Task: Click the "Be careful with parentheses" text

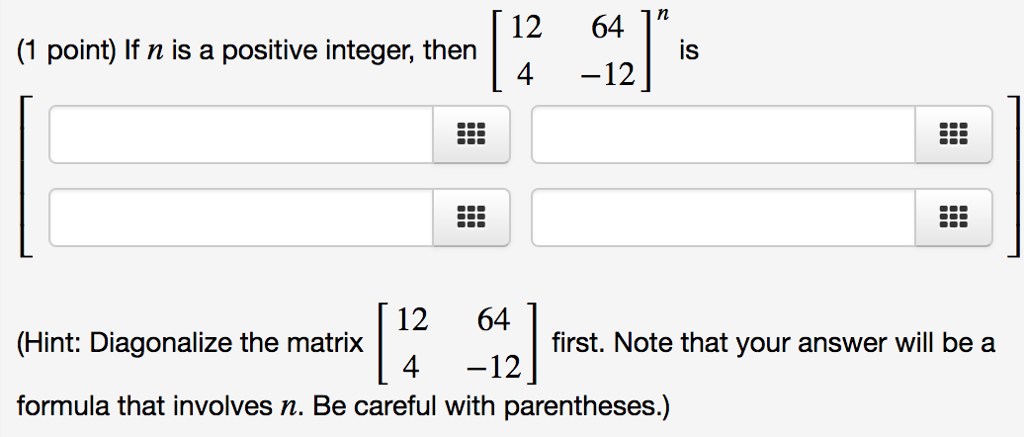Action: click(x=488, y=408)
